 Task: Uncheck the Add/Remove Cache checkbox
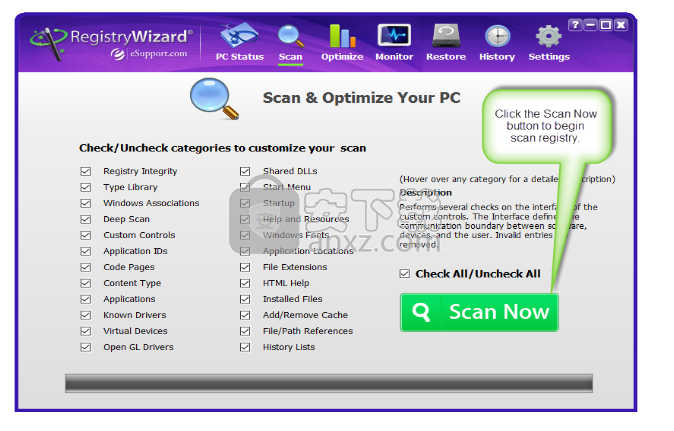[245, 315]
